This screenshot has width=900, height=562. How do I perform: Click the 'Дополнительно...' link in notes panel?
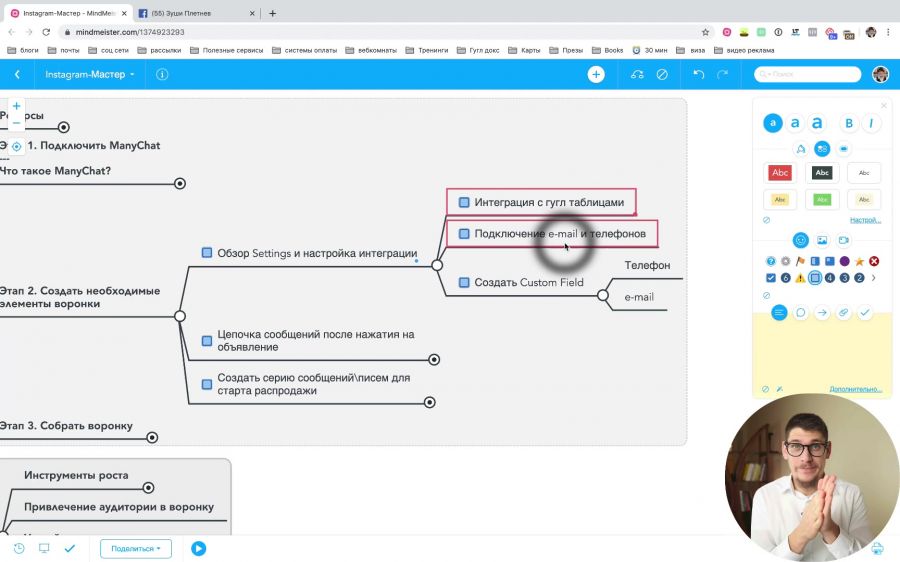click(855, 389)
